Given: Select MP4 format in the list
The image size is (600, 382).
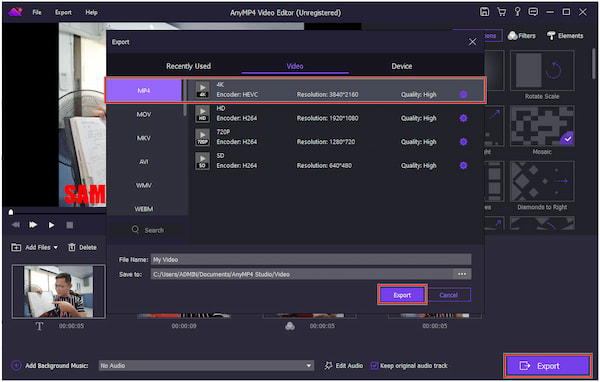Looking at the screenshot, I should [x=144, y=91].
